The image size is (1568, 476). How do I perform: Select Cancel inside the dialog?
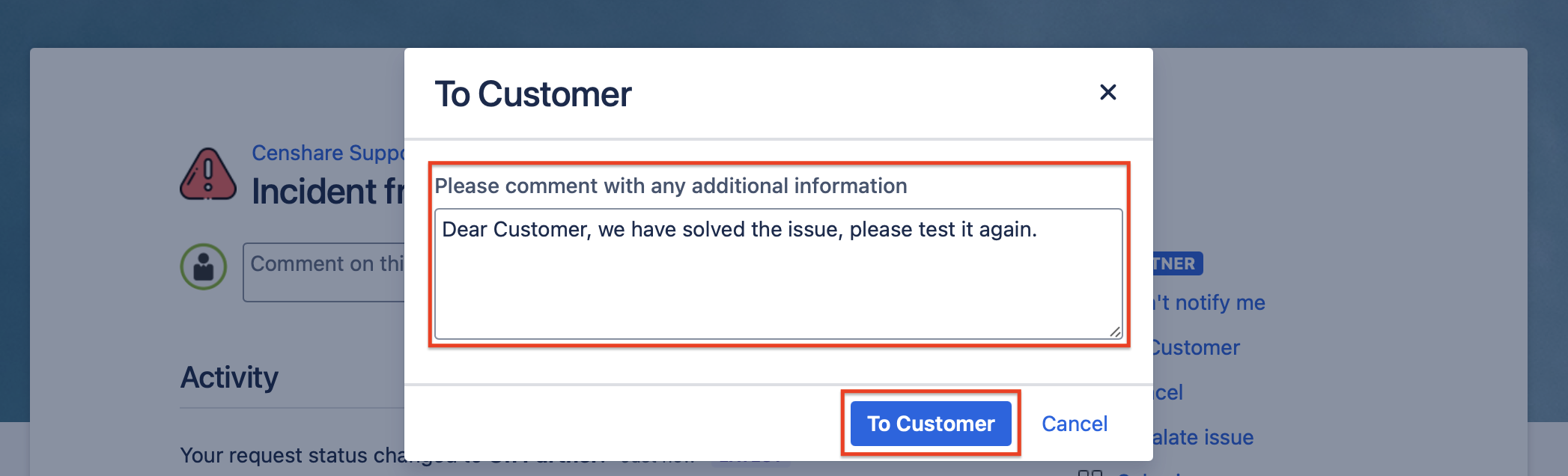pos(1074,423)
